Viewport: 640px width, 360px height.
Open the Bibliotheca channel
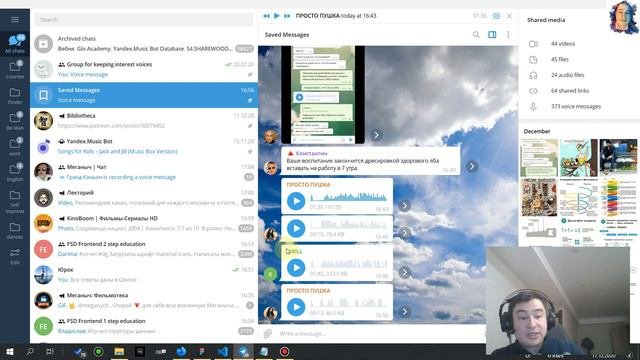[x=144, y=121]
